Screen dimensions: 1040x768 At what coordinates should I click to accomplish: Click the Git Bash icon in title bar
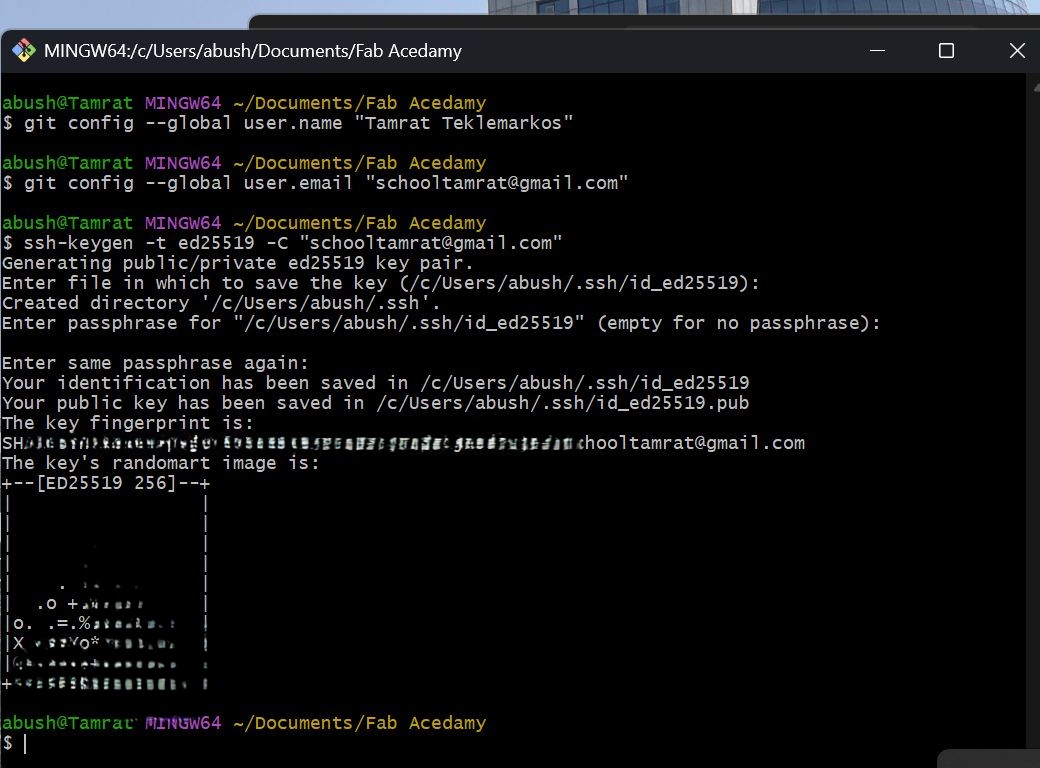24,50
